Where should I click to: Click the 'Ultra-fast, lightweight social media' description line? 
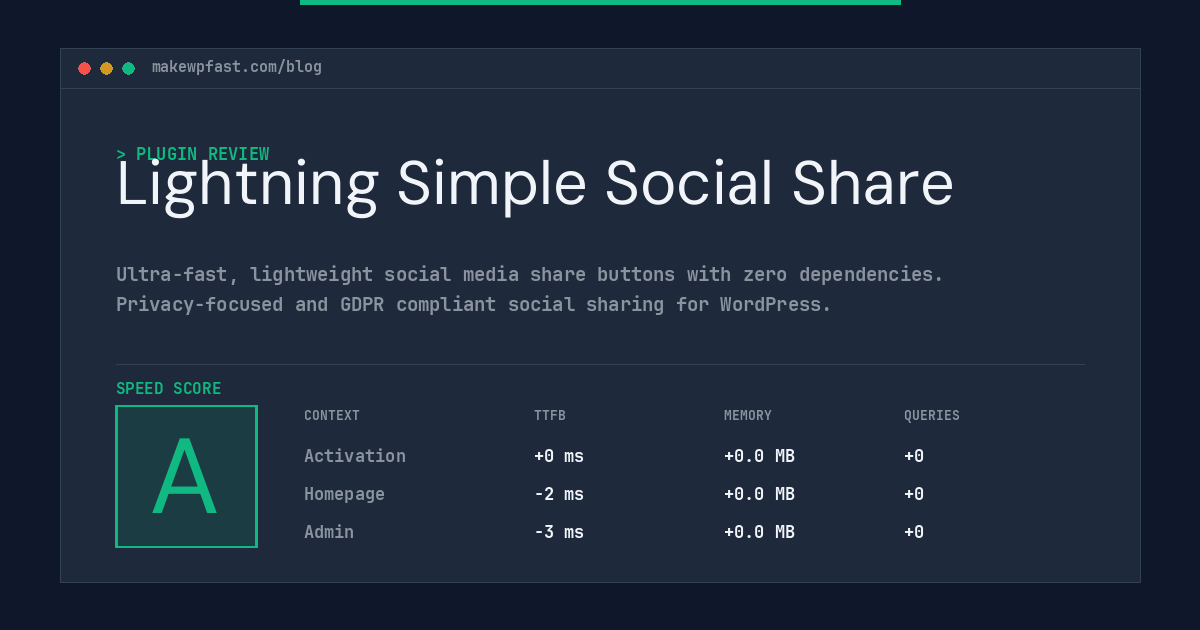tap(530, 274)
